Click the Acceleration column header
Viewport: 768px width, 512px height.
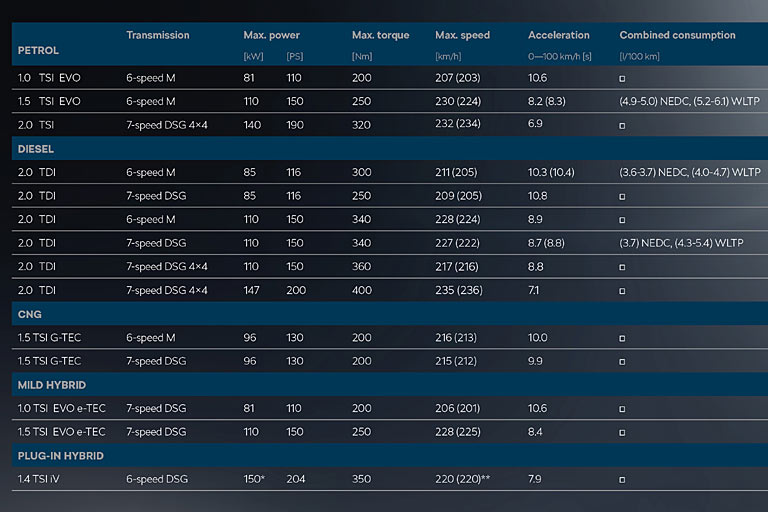point(559,36)
